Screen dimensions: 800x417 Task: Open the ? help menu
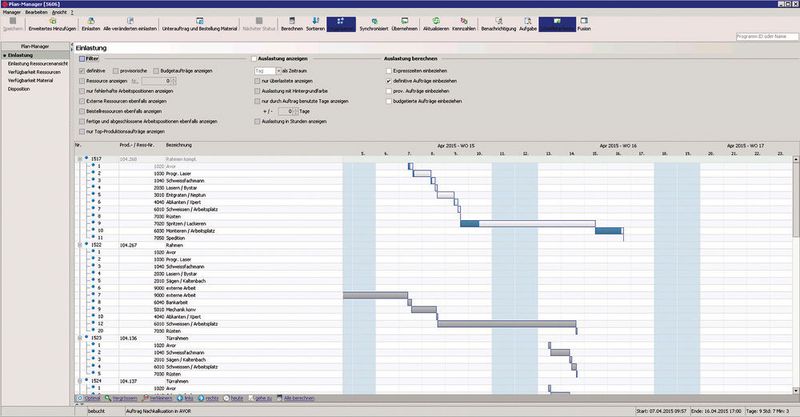72,12
